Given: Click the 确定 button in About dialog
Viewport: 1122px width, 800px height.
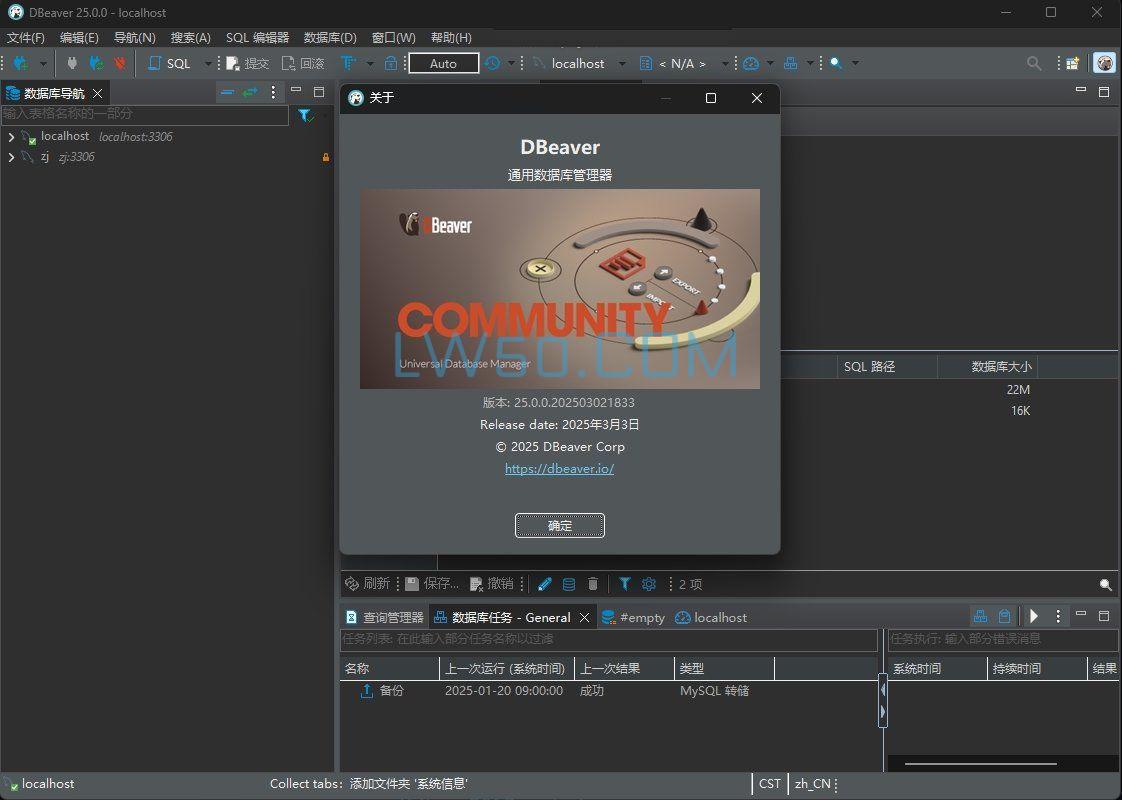Looking at the screenshot, I should point(560,526).
